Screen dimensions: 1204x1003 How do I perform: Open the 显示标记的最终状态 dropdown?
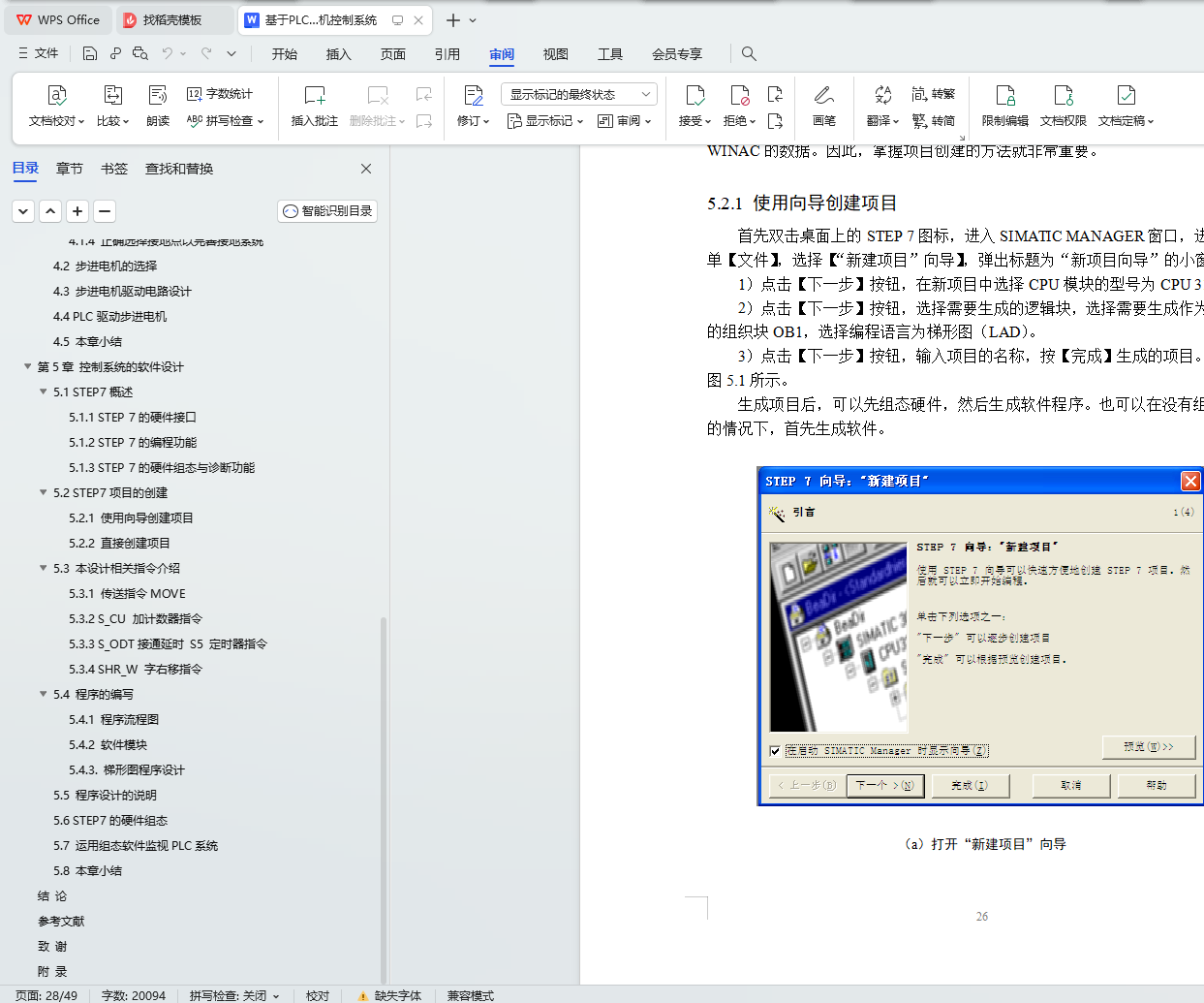pyautogui.click(x=579, y=94)
